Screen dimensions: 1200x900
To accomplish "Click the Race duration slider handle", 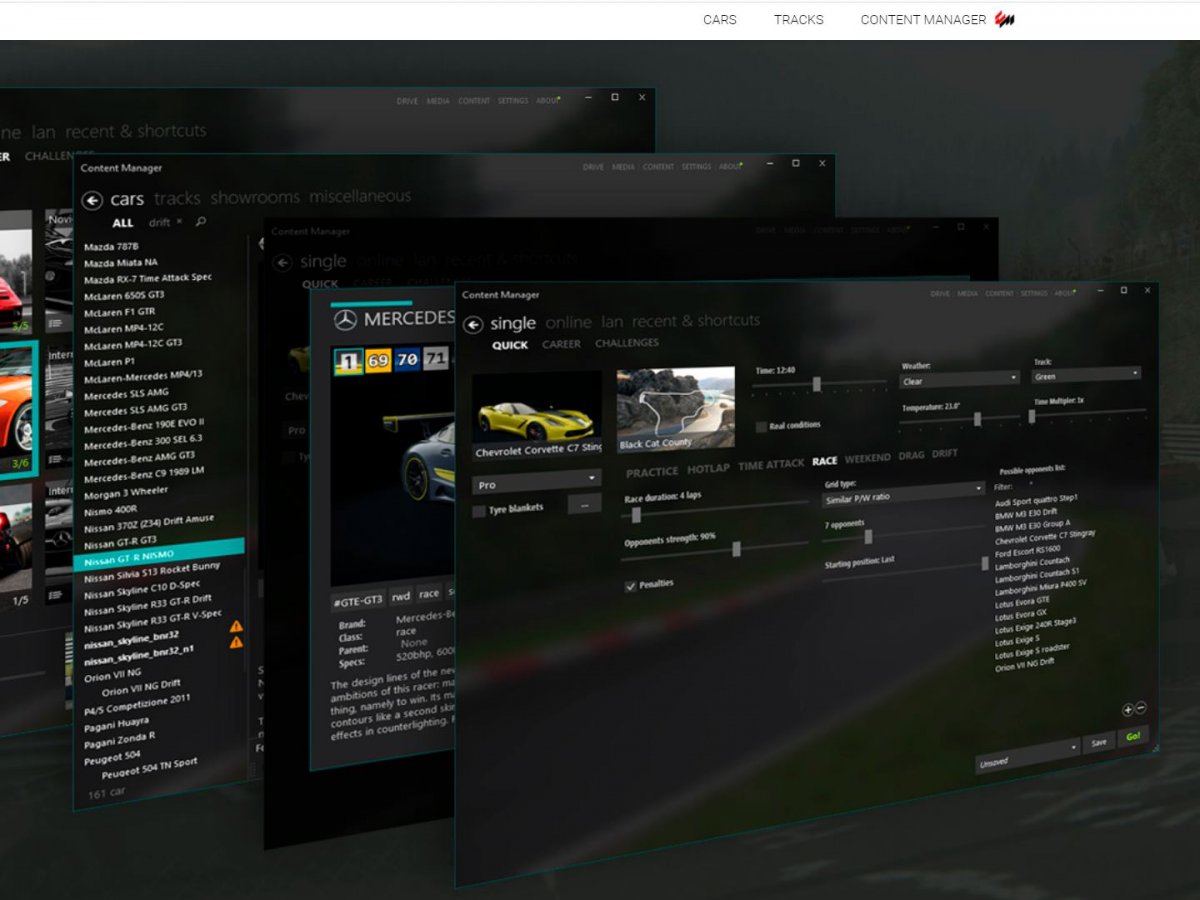I will [636, 516].
